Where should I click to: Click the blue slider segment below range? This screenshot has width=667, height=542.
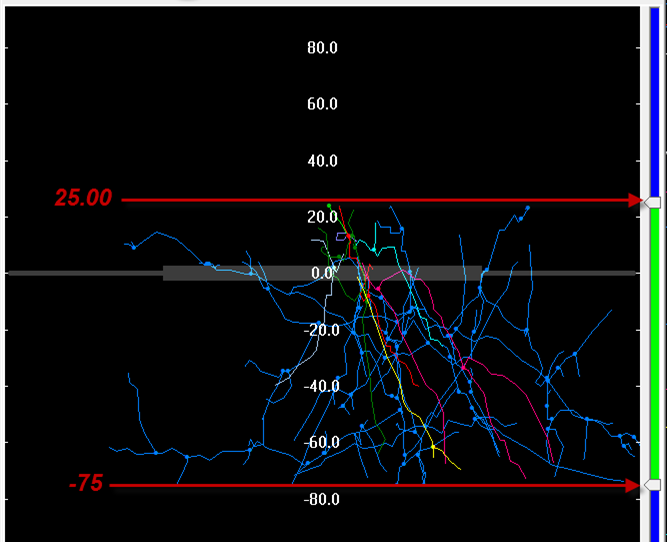point(655,515)
